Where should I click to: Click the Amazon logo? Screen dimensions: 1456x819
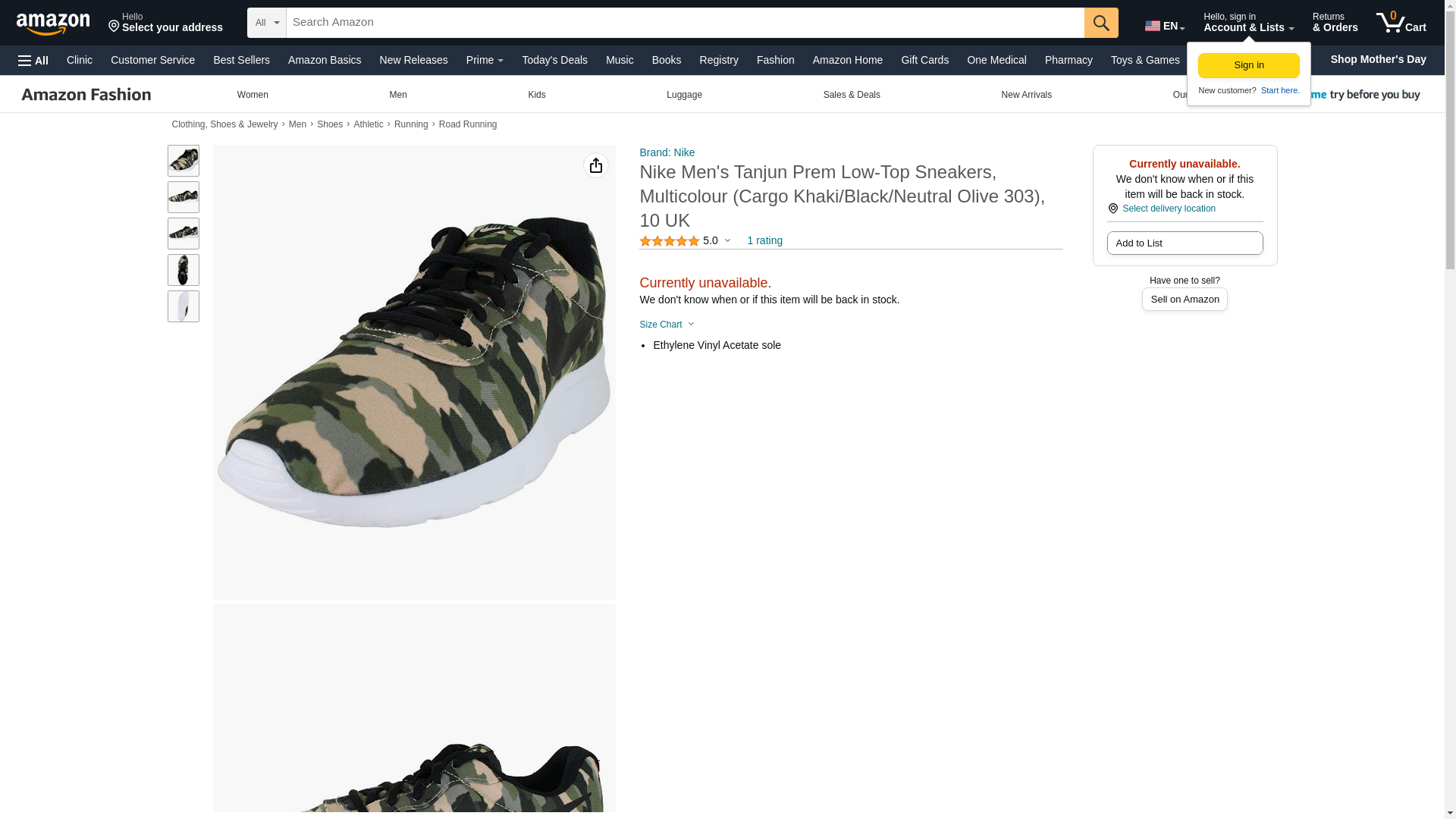pyautogui.click(x=53, y=24)
